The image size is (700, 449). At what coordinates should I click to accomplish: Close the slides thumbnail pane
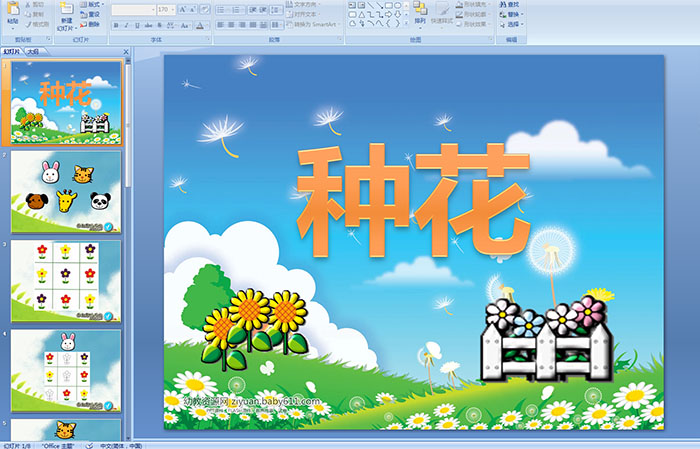tap(126, 52)
